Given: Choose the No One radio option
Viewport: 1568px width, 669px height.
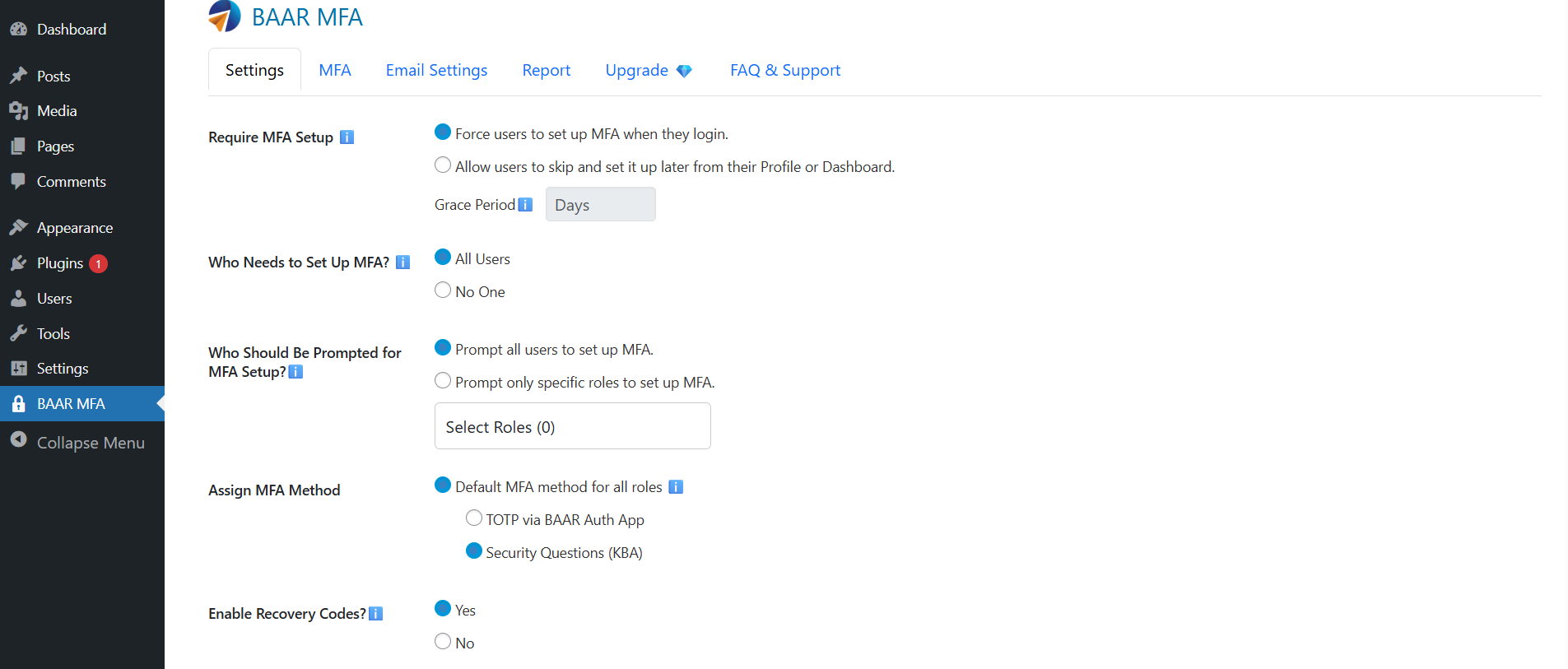Looking at the screenshot, I should [443, 290].
